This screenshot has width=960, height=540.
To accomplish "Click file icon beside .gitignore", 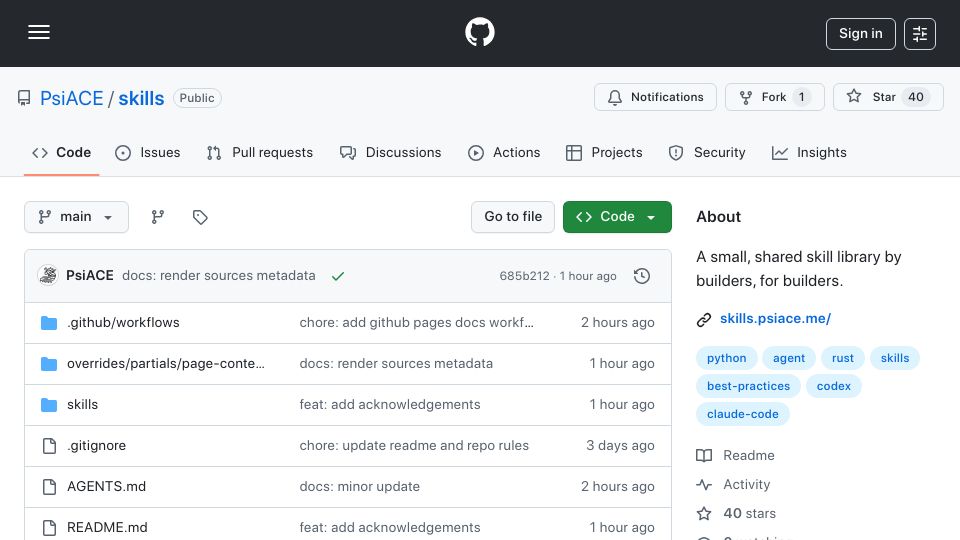I will click(49, 446).
